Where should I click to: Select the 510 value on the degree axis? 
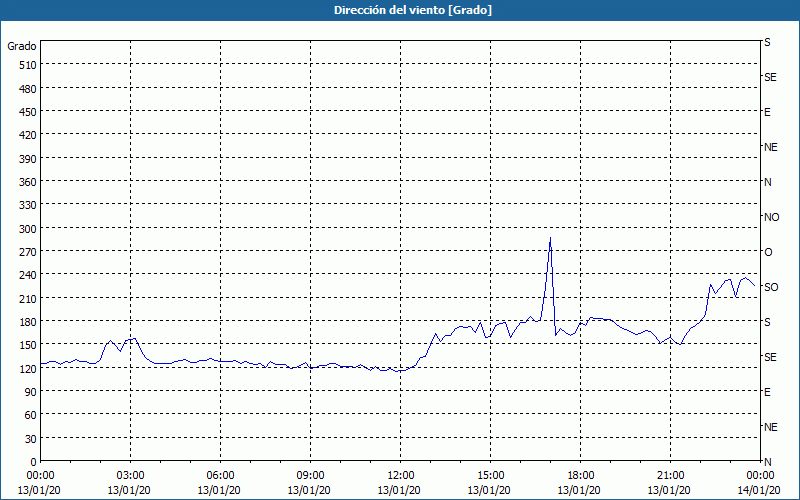(28, 65)
